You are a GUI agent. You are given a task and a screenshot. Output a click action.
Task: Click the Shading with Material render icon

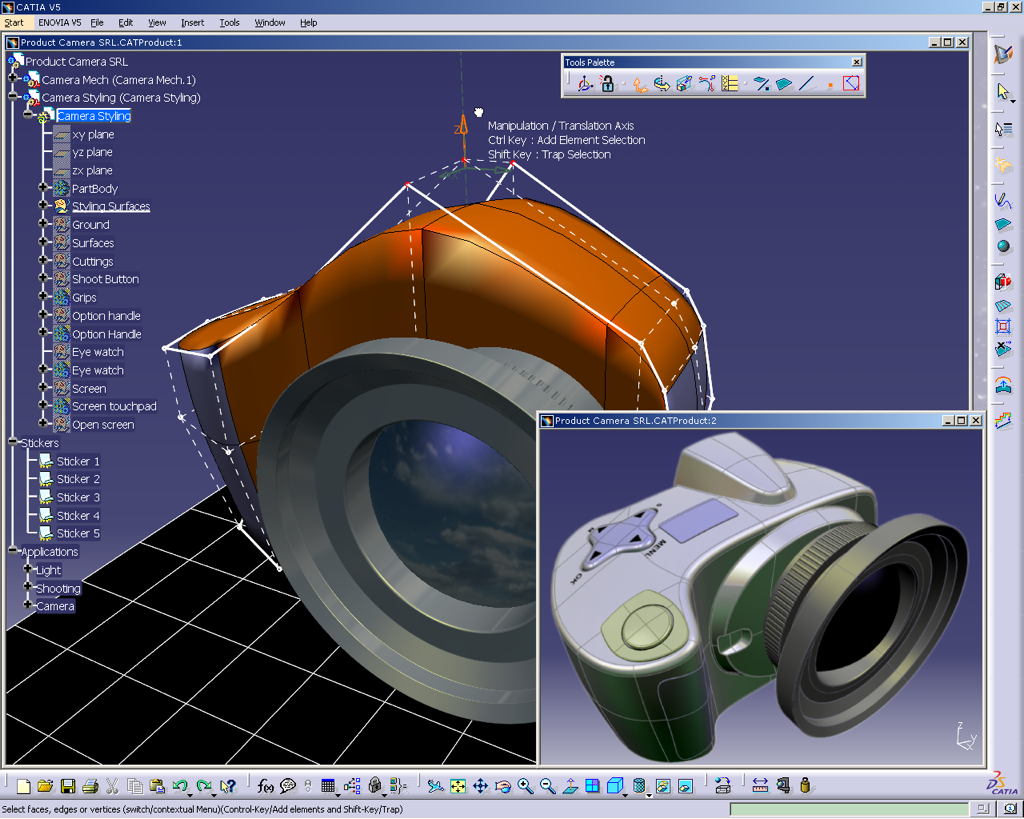tap(640, 786)
